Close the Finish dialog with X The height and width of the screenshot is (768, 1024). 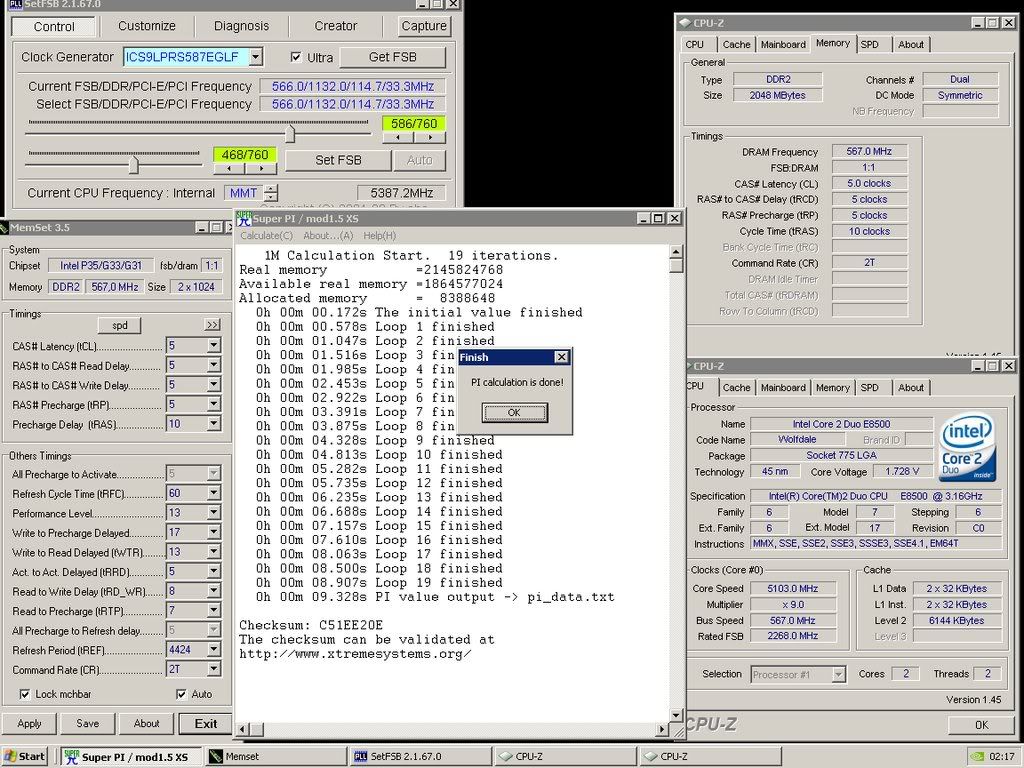561,357
